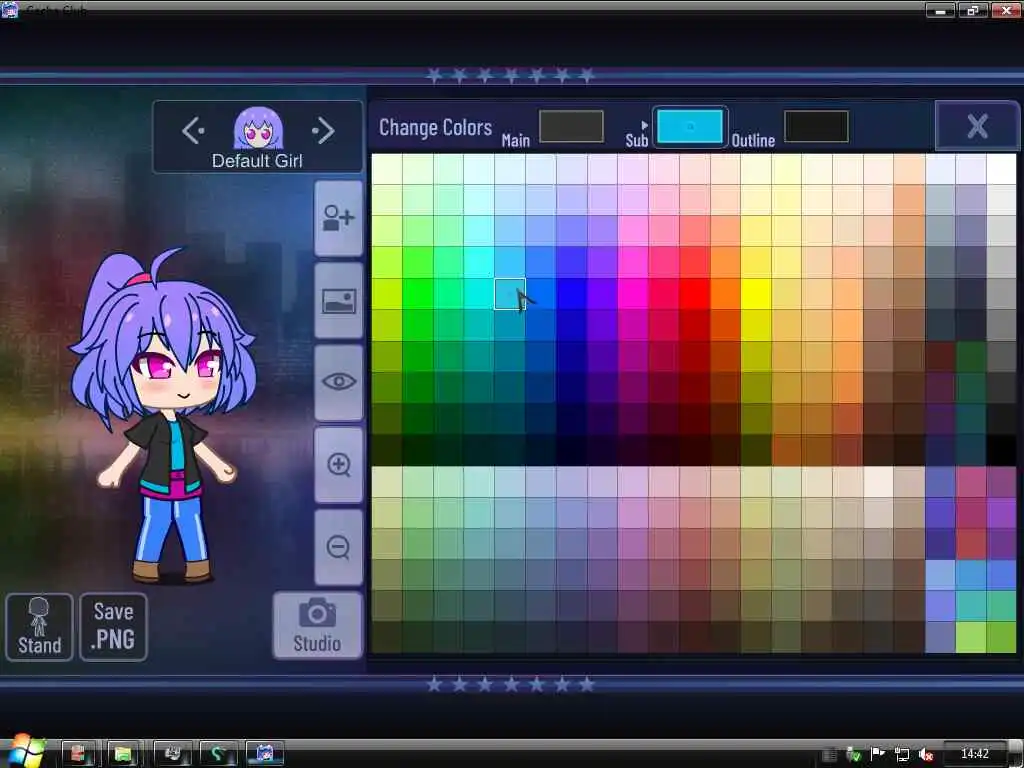Pick the violet purple swatch in the bright row
Viewport: 1024px width, 768px height.
602,294
